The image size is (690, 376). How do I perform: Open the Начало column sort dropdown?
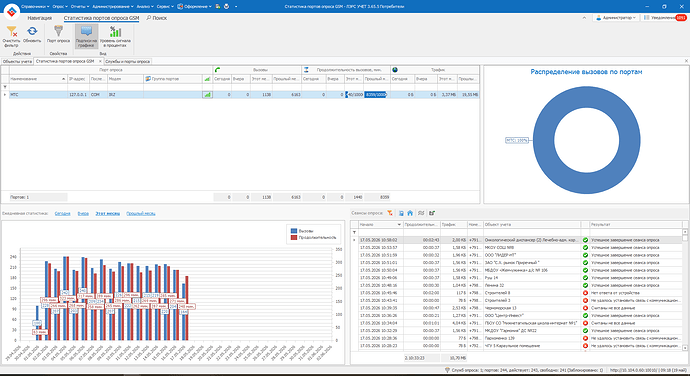399,225
